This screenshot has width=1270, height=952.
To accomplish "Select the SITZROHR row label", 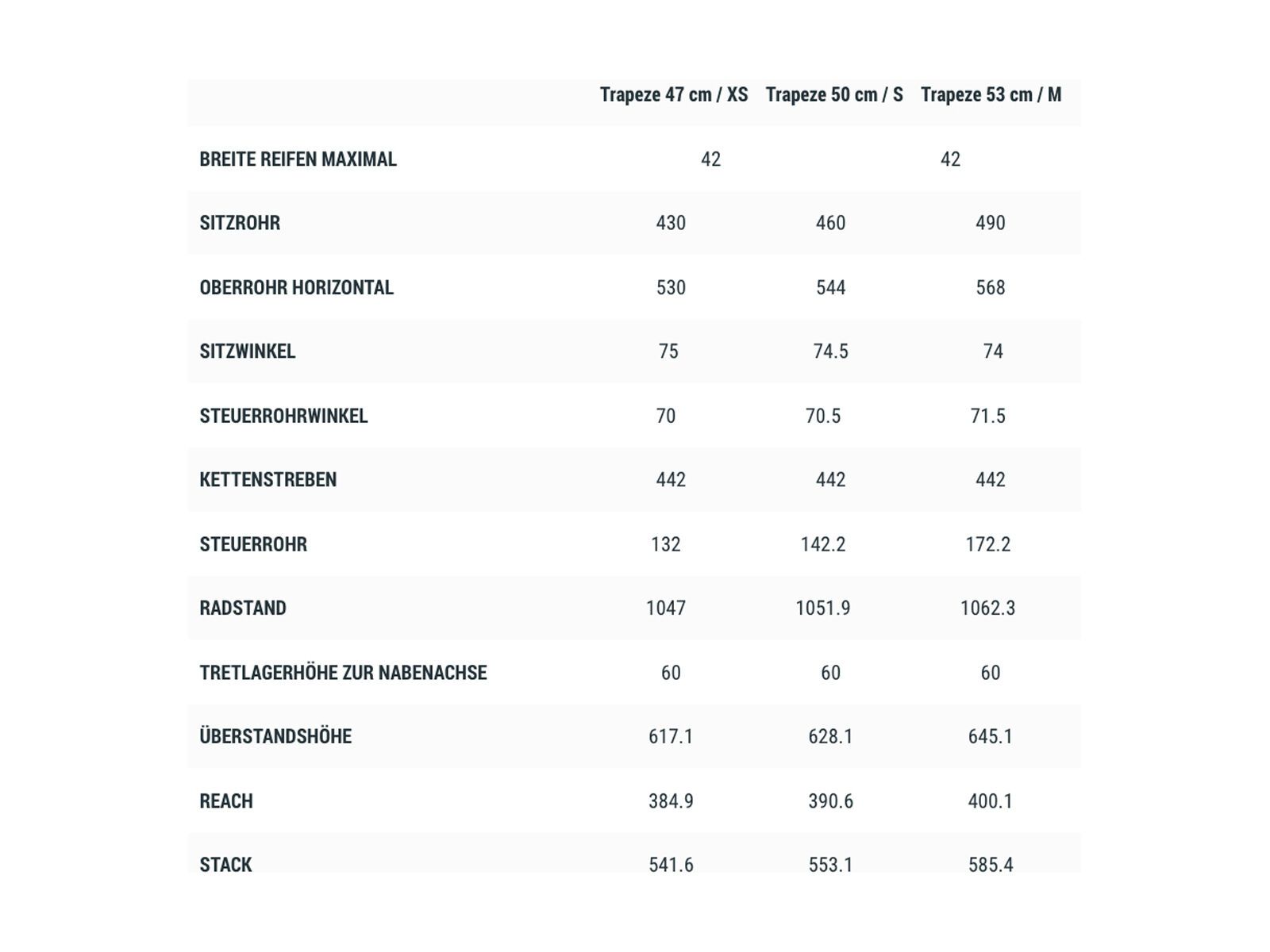I will (240, 223).
